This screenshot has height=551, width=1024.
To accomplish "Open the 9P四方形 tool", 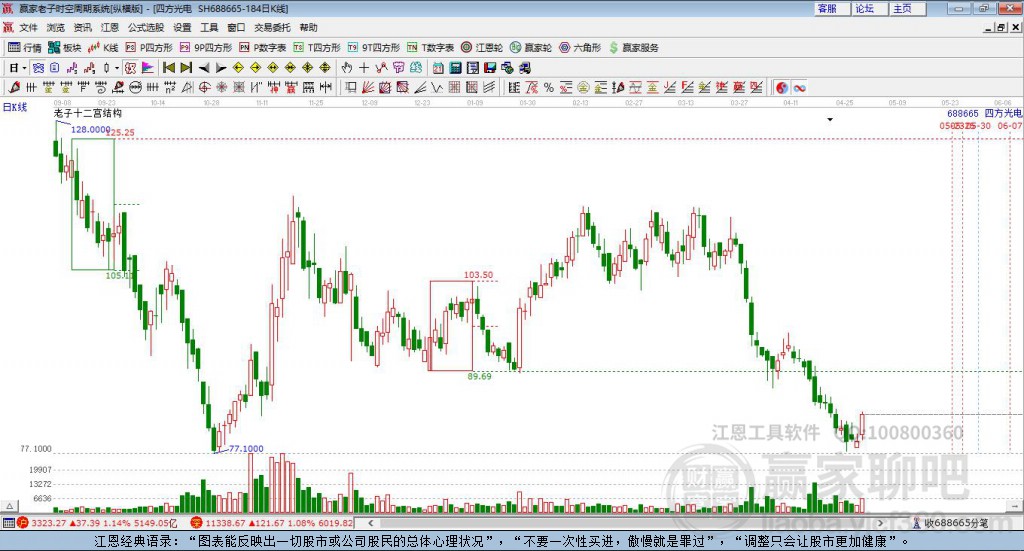I will (x=206, y=48).
